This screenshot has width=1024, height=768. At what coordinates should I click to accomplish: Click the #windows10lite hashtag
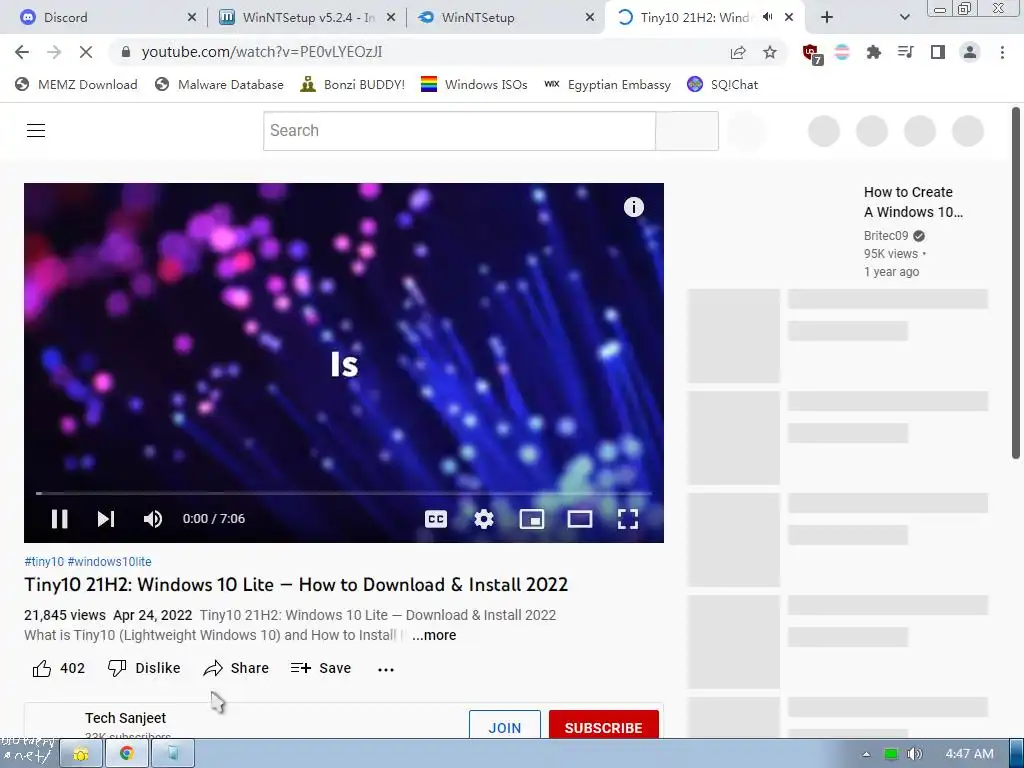[x=110, y=562]
